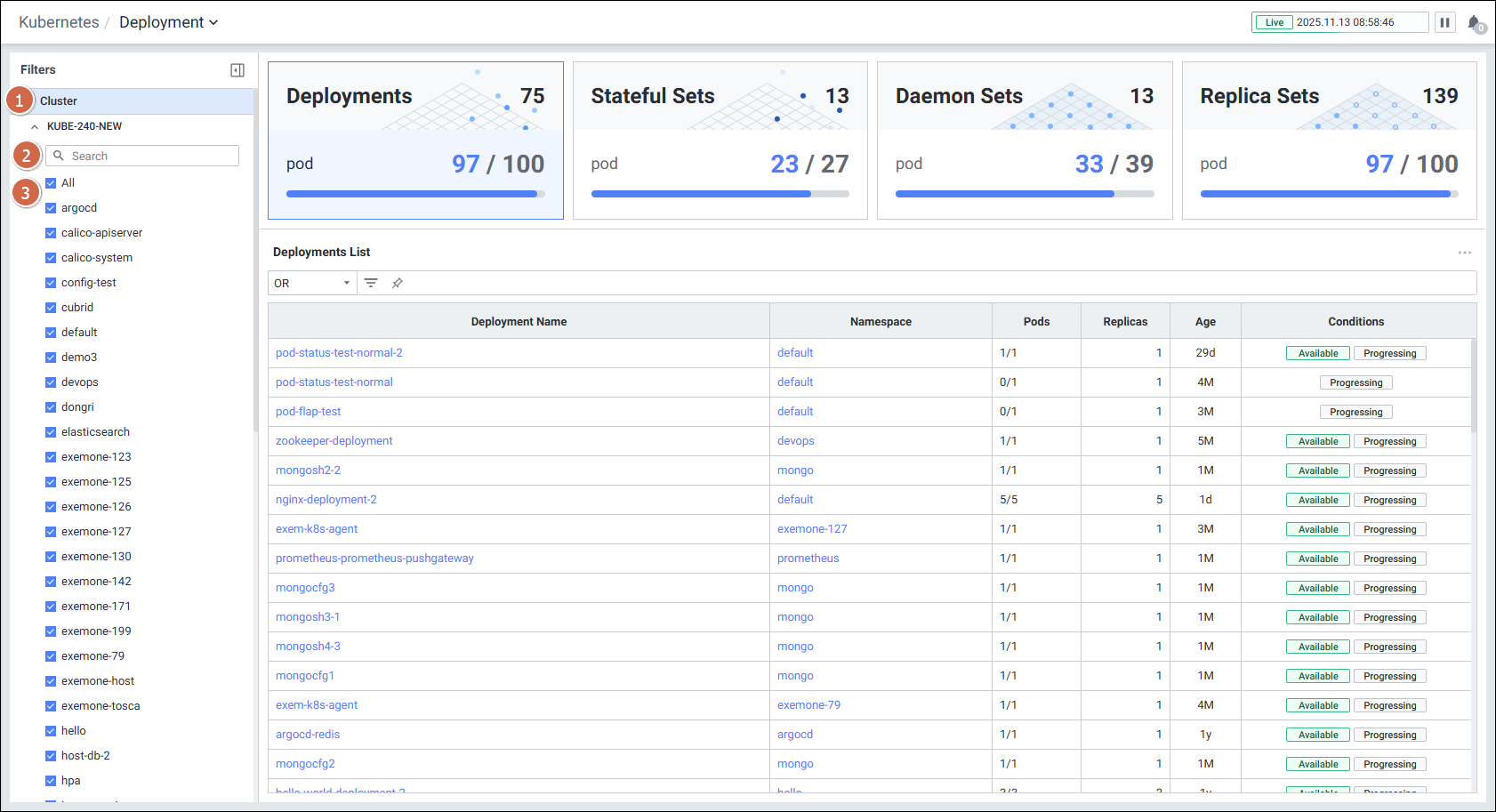Click the search magnifier icon in Filters
This screenshot has width=1496, height=812.
59,156
